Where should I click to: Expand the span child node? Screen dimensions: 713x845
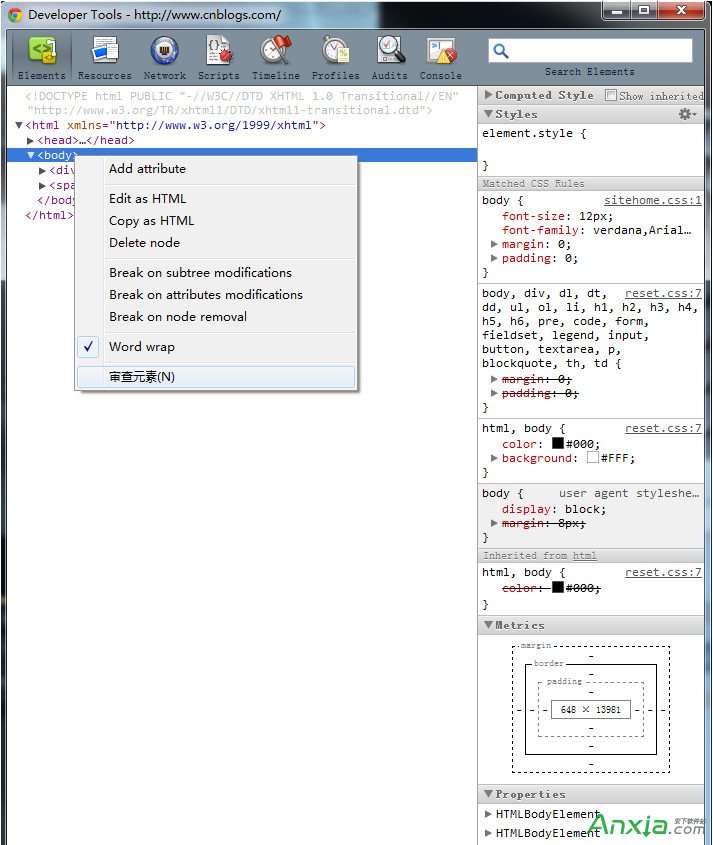(43, 186)
